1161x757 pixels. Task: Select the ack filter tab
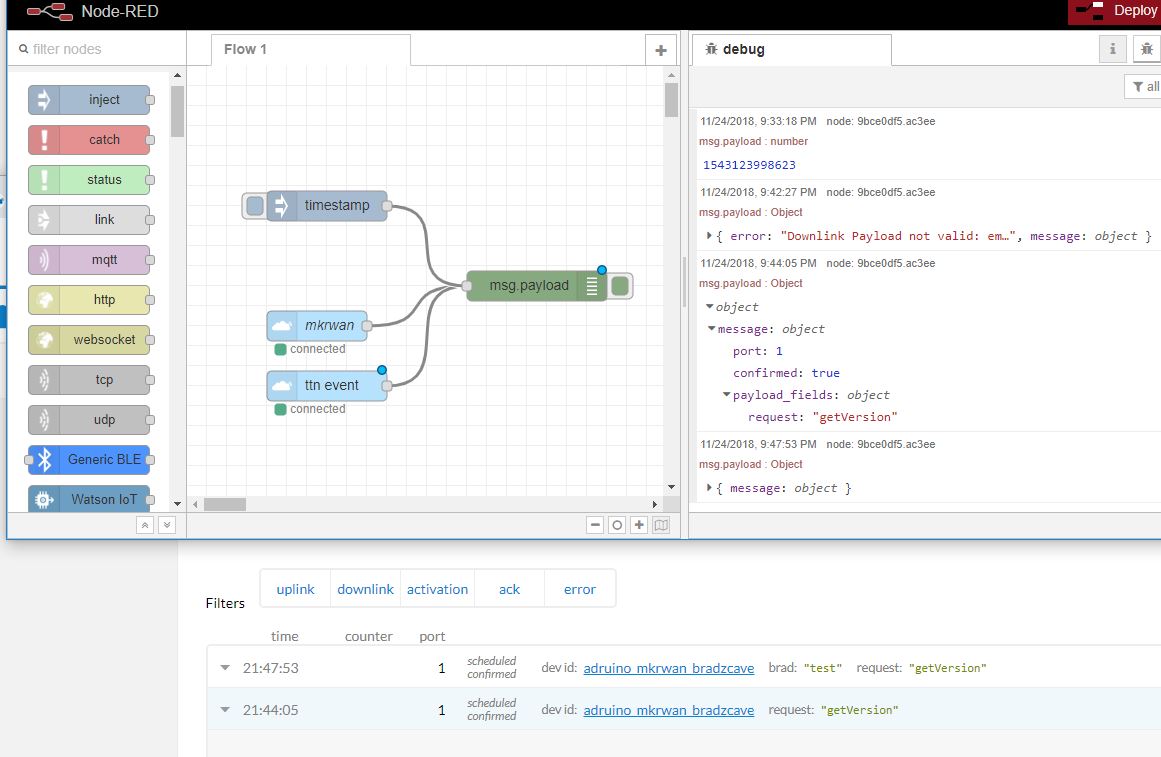(x=509, y=589)
